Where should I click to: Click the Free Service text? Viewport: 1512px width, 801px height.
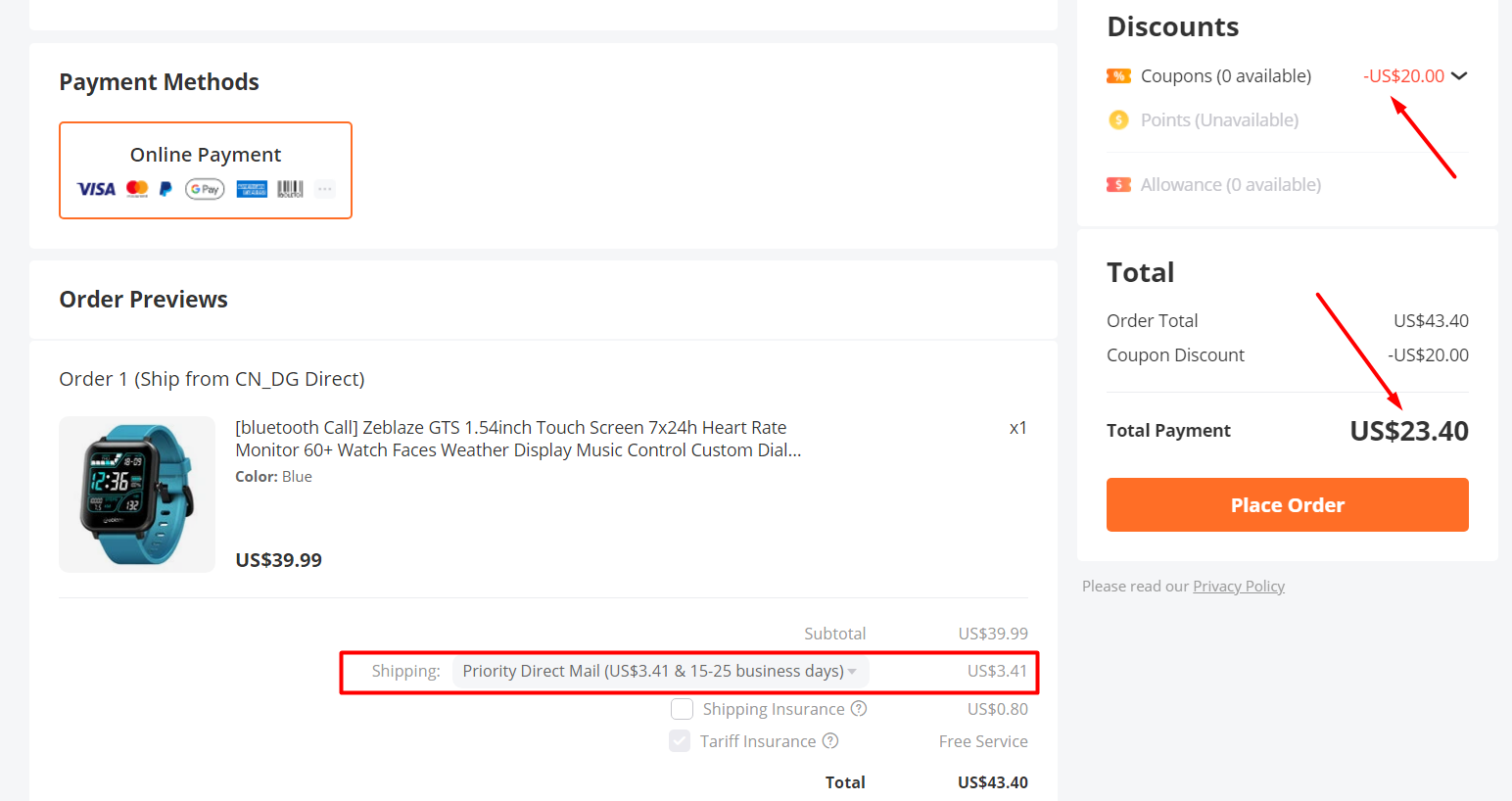(x=983, y=741)
